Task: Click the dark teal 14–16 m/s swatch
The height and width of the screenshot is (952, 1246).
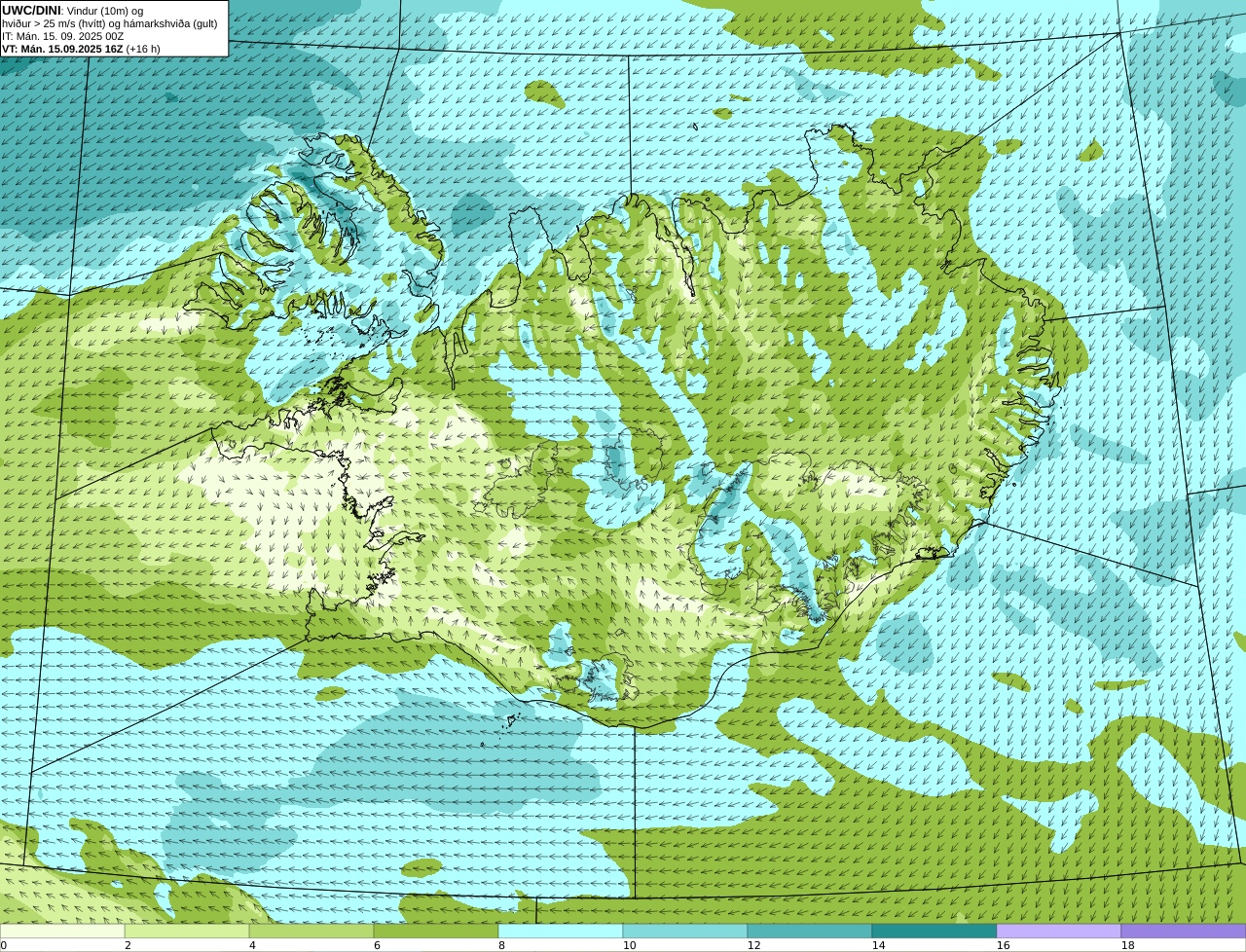Action: tap(934, 931)
